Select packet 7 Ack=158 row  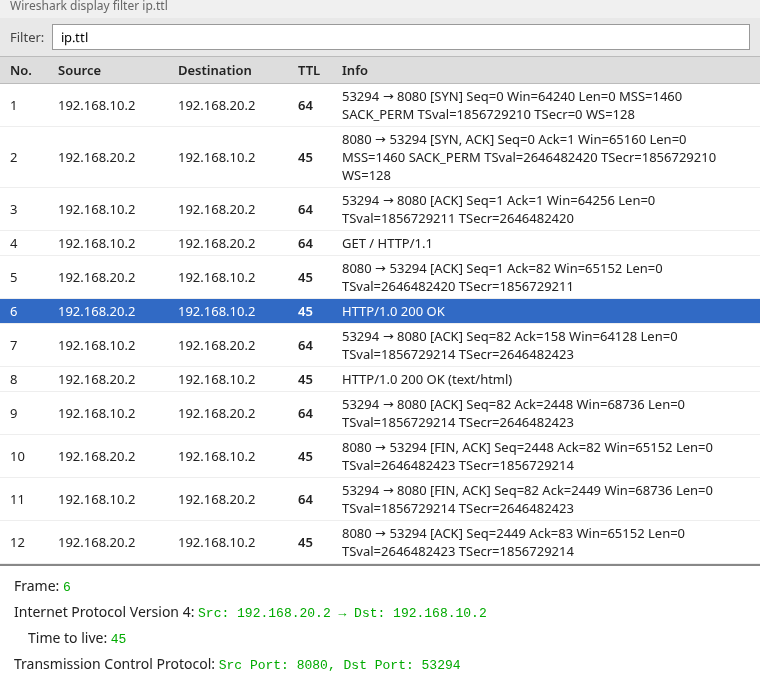(380, 345)
